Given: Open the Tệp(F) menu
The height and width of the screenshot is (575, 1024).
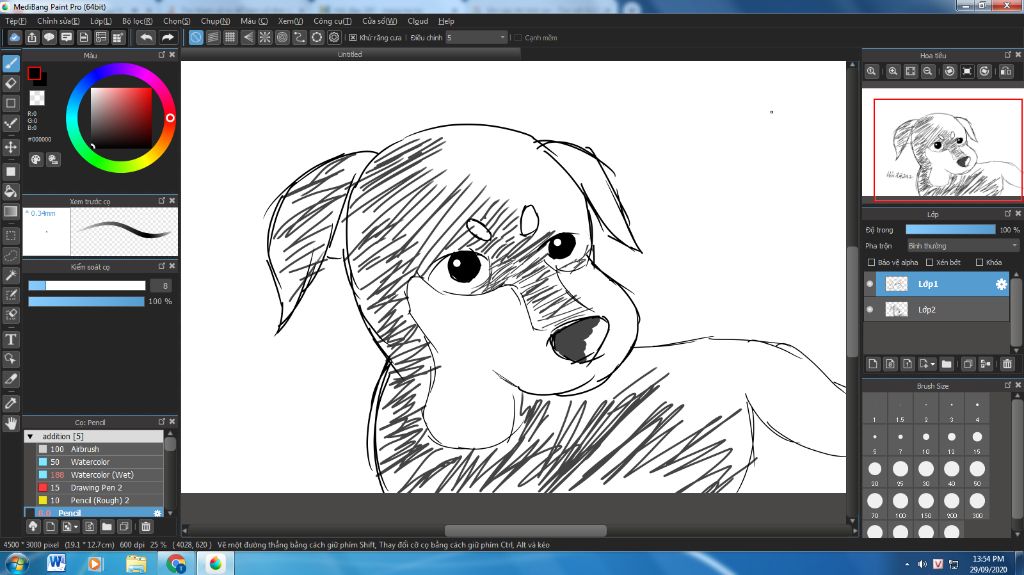Looking at the screenshot, I should (x=16, y=22).
